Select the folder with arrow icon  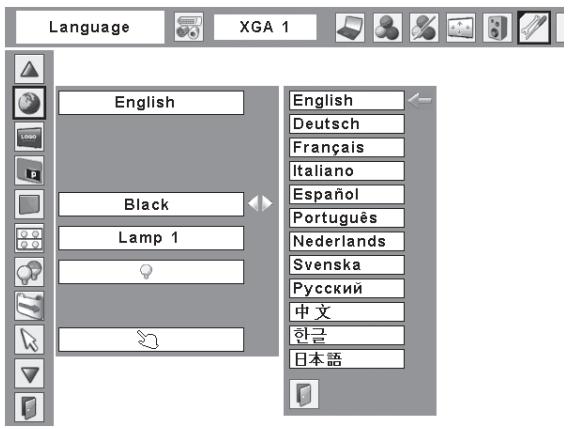[29, 306]
